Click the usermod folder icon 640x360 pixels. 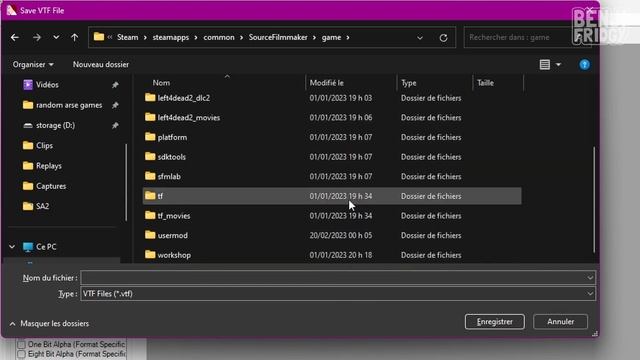coord(150,235)
